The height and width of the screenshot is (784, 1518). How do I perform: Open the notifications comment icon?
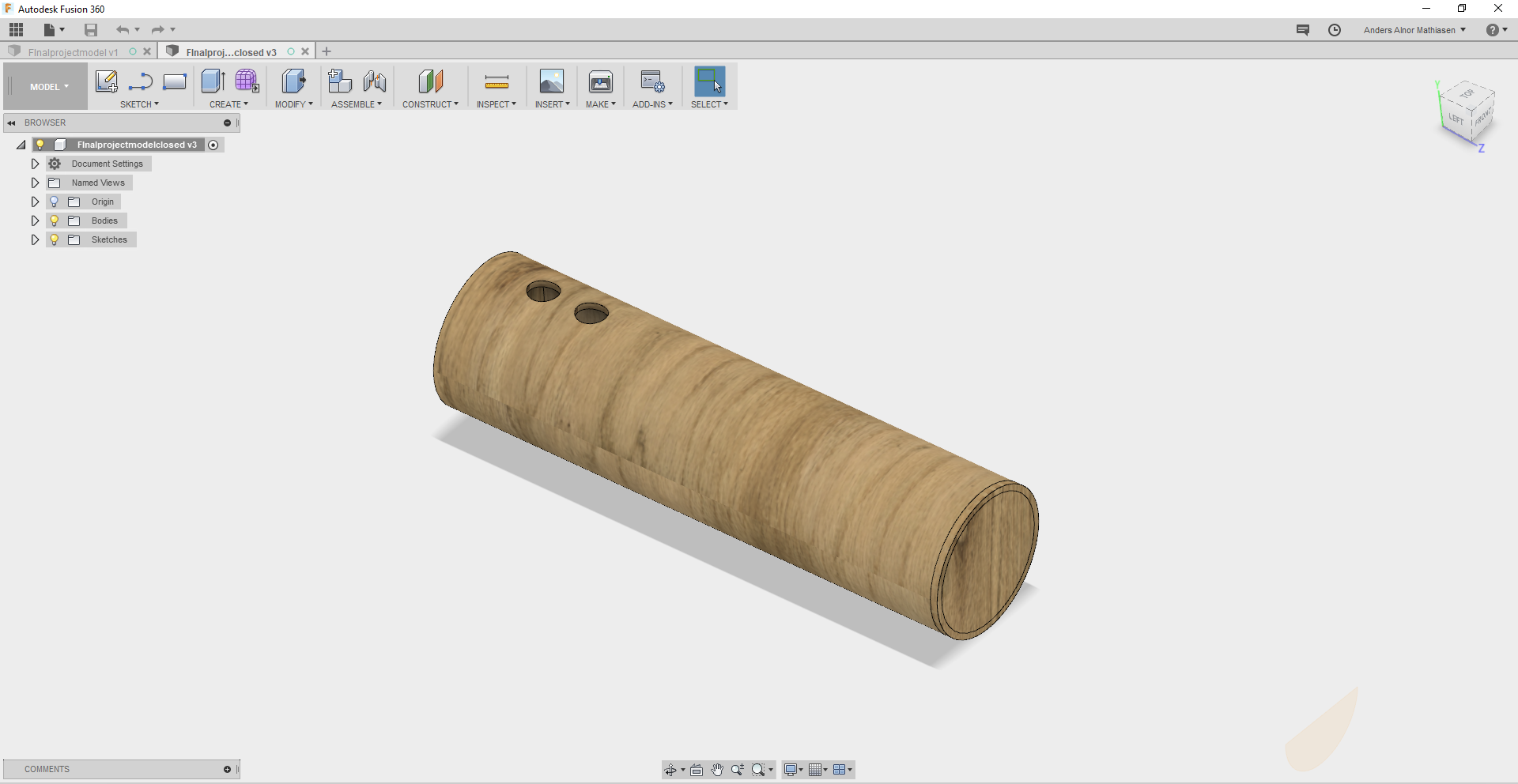coord(1303,30)
